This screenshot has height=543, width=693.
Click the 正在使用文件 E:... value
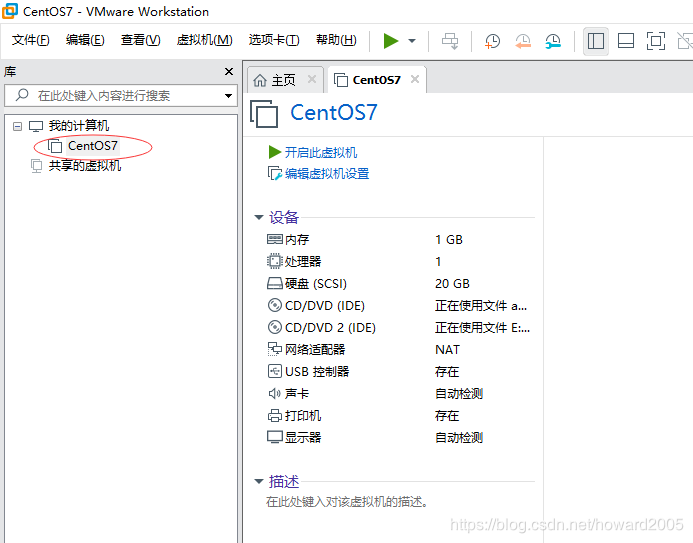[x=482, y=327]
